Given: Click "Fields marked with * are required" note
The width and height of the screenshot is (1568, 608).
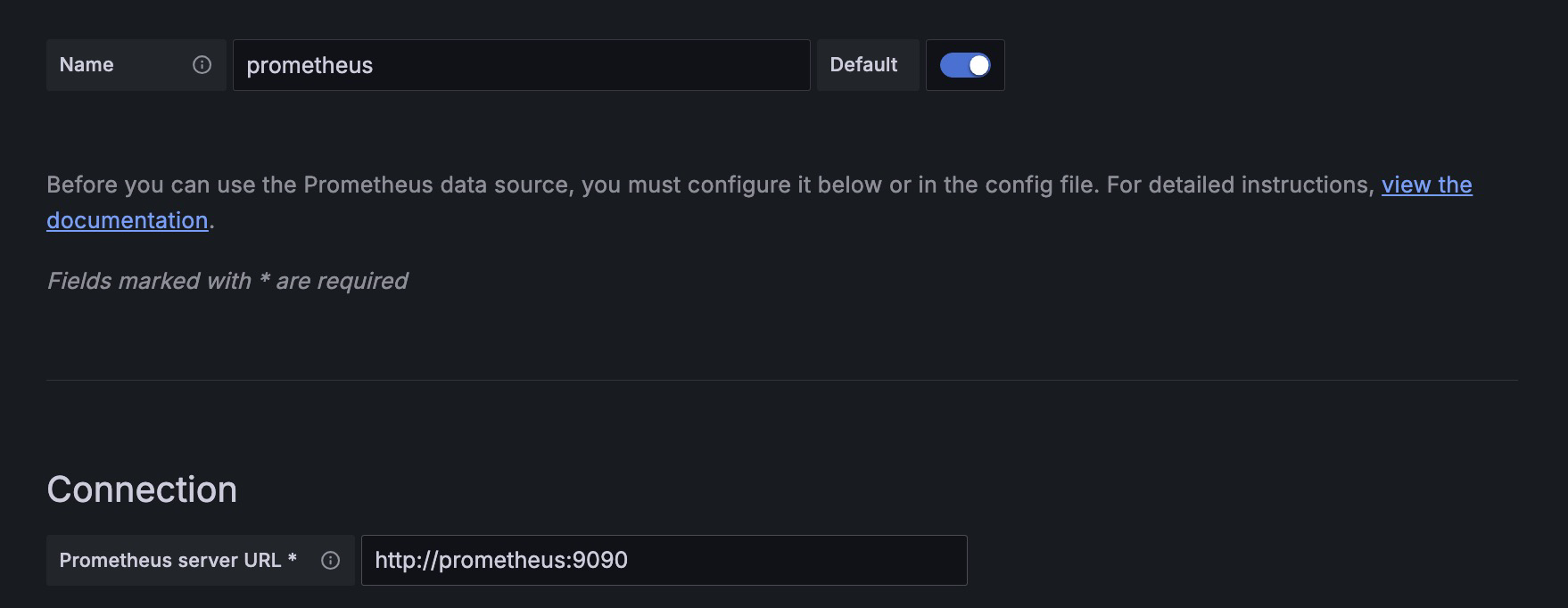Looking at the screenshot, I should tap(227, 281).
